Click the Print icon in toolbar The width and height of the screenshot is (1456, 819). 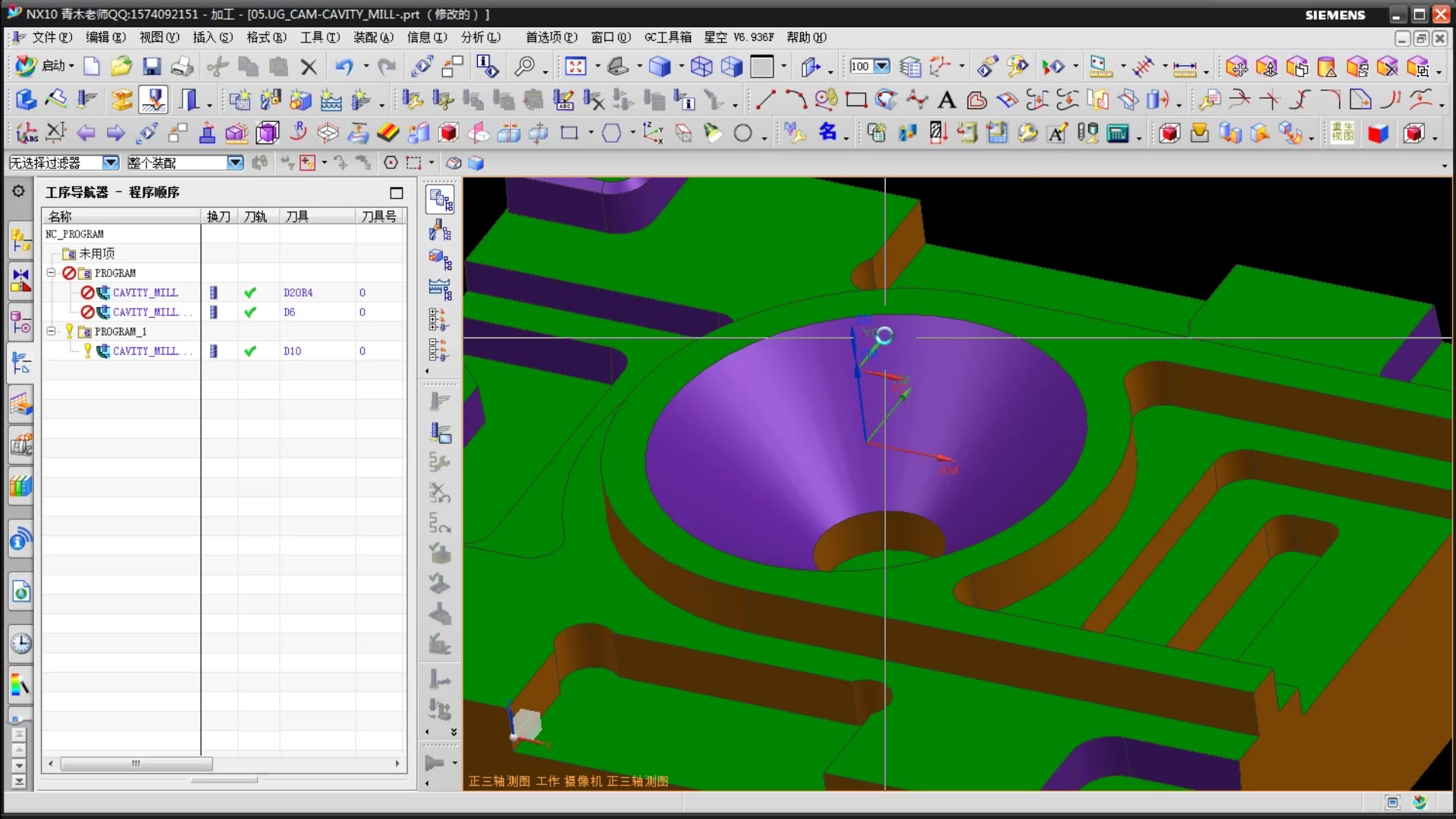(x=182, y=67)
